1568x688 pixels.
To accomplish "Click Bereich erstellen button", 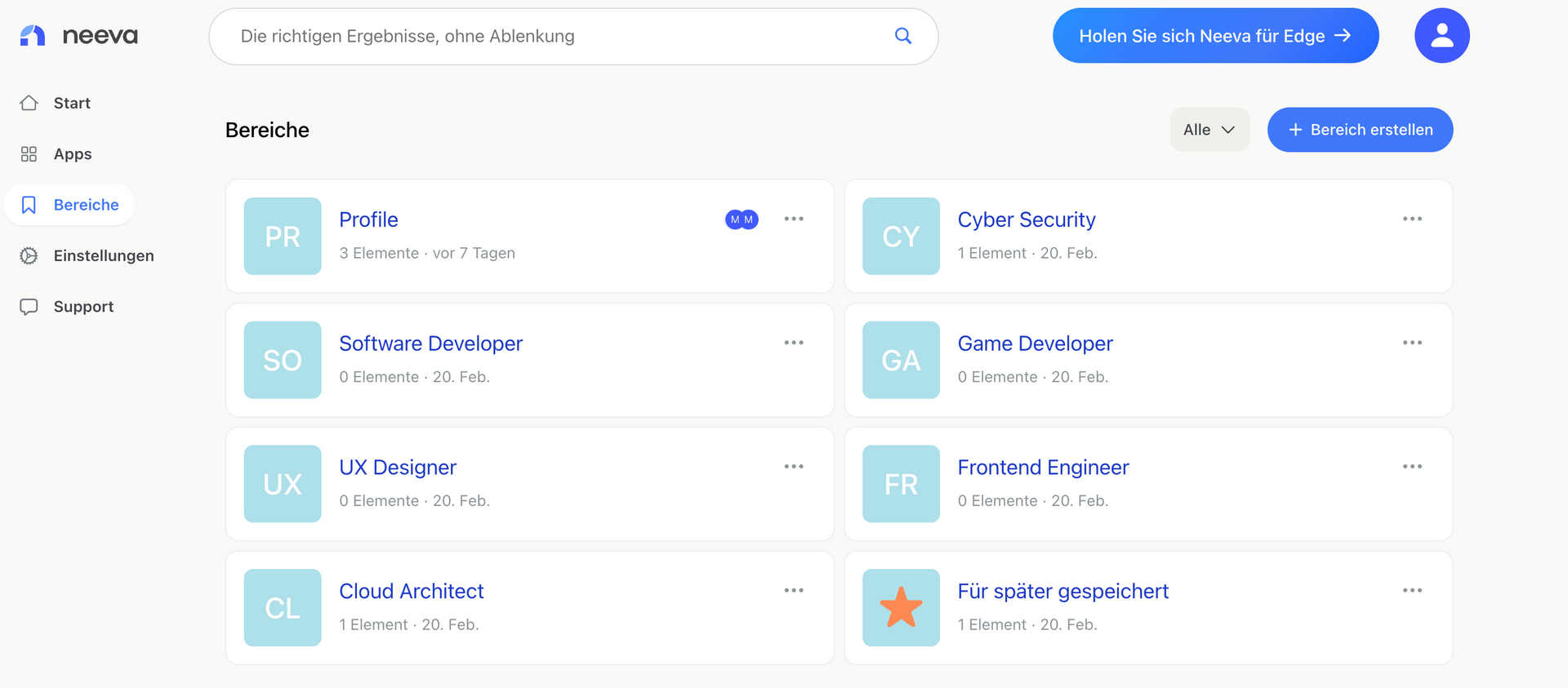I will [1360, 130].
